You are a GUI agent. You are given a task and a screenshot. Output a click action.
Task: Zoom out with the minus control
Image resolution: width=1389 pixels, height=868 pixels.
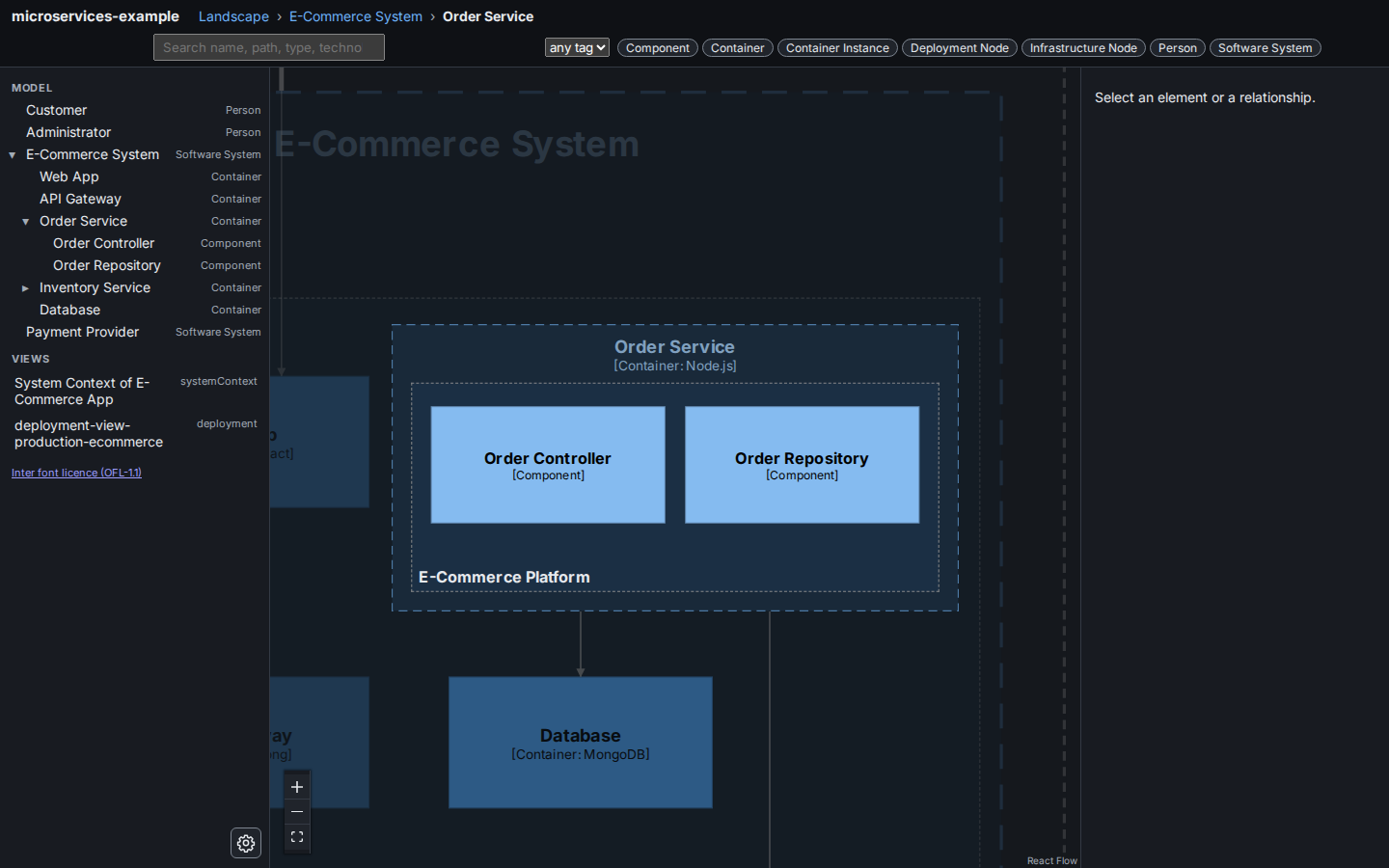pos(297,812)
